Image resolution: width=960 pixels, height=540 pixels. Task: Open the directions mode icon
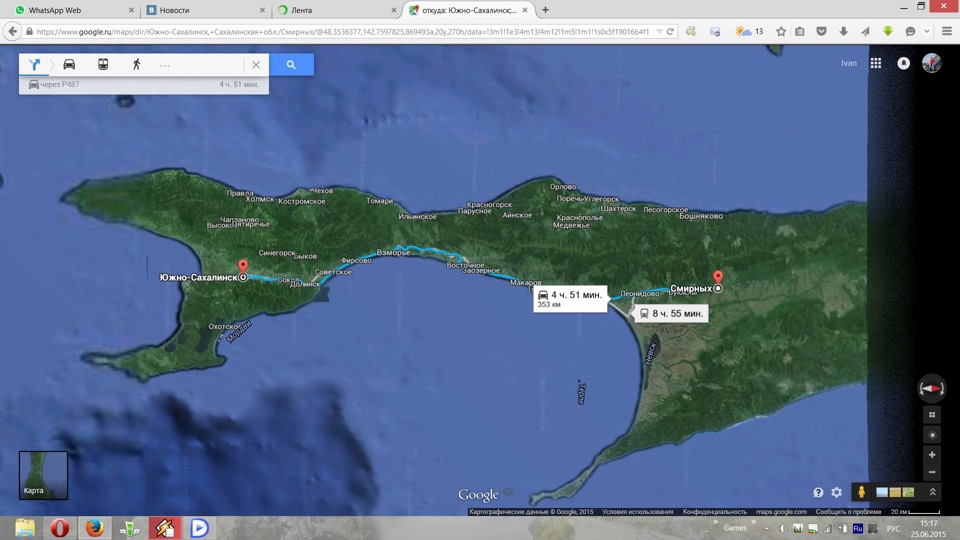(34, 64)
